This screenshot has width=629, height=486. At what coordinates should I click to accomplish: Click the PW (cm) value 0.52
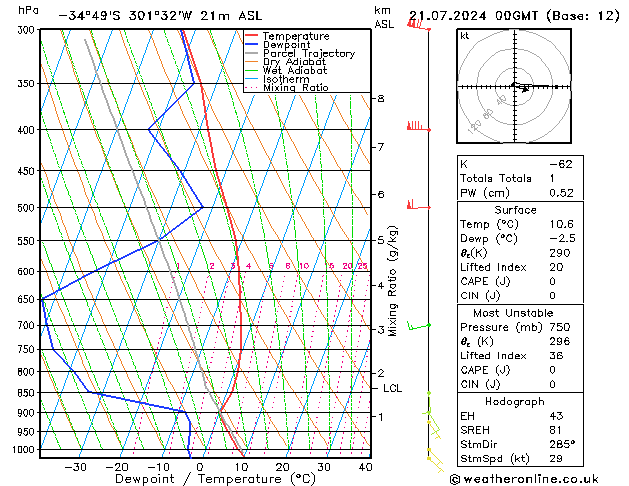[561, 193]
